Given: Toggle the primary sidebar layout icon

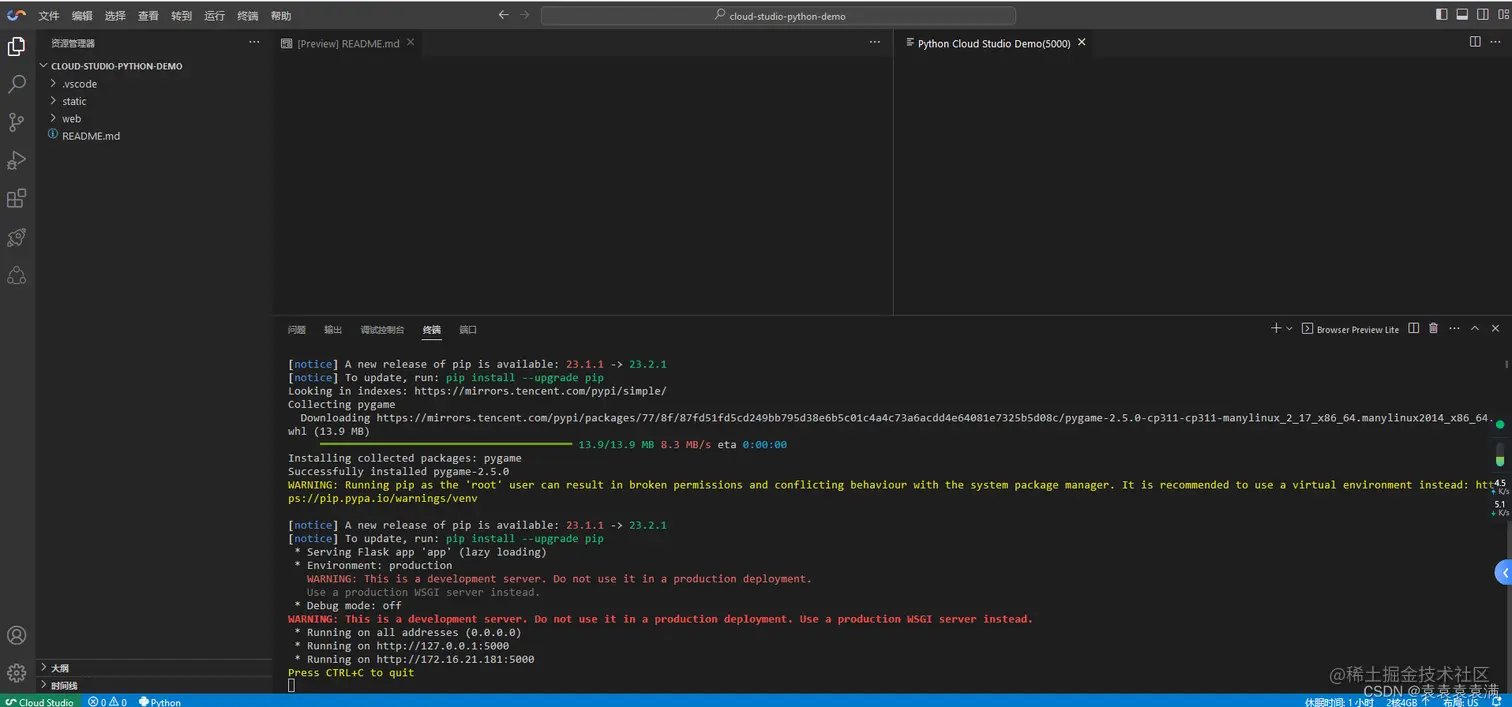Looking at the screenshot, I should (1441, 15).
